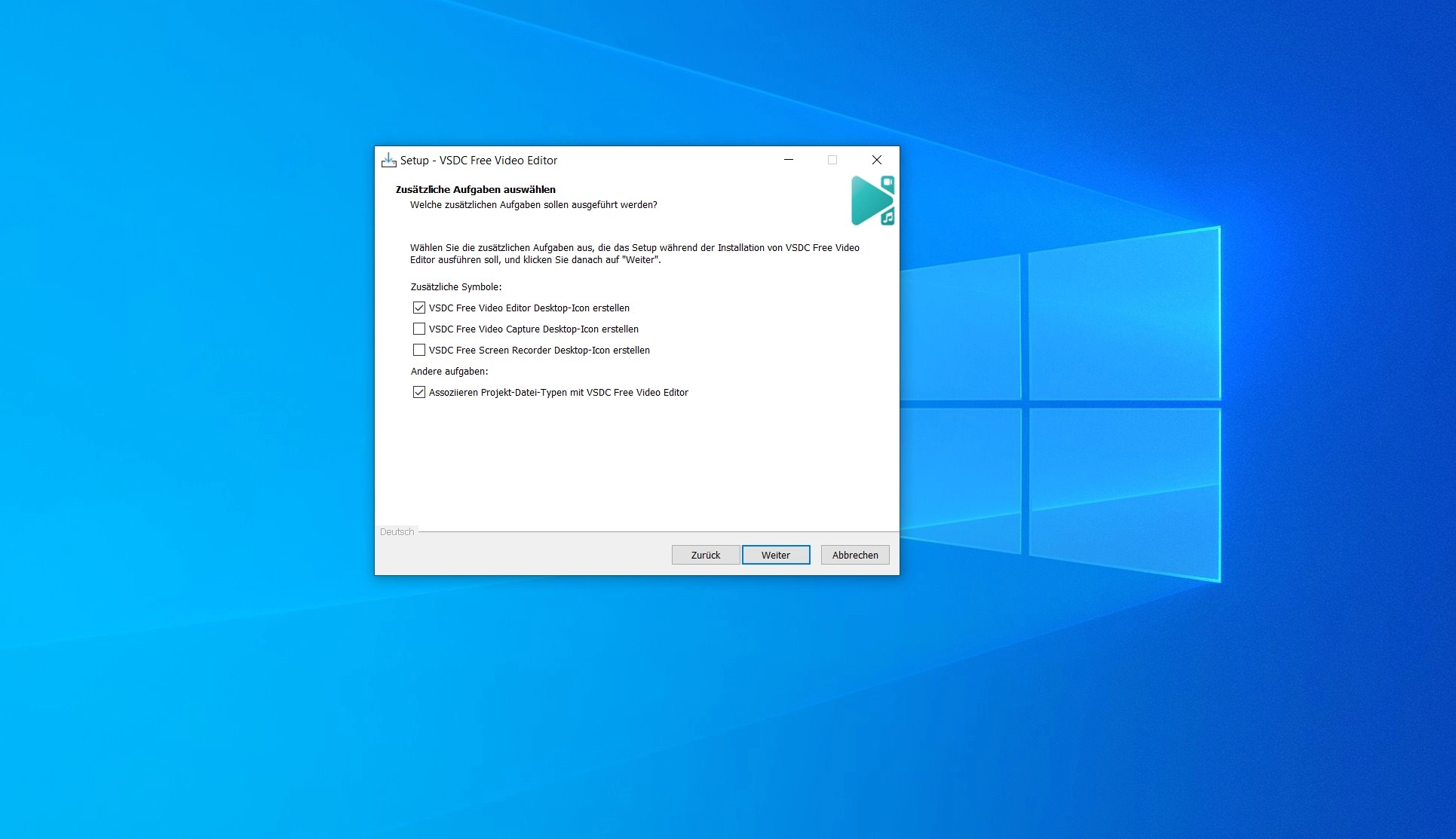Enable VSDC Free Screen Recorder Desktop-Icon erstellen

420,350
